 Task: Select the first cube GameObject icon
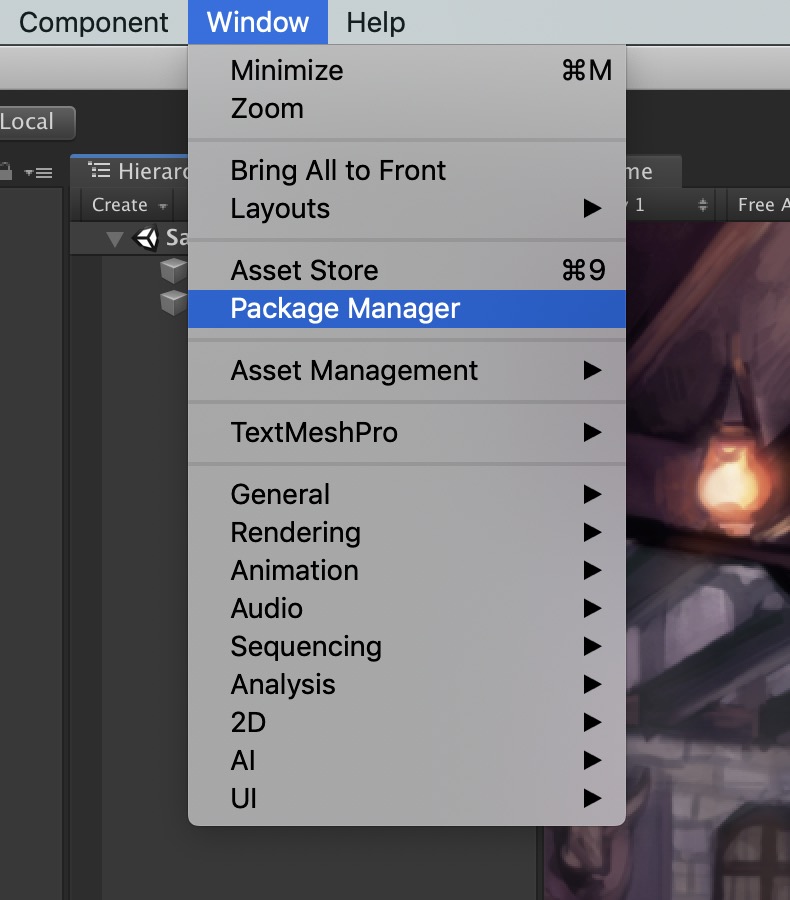pos(173,270)
